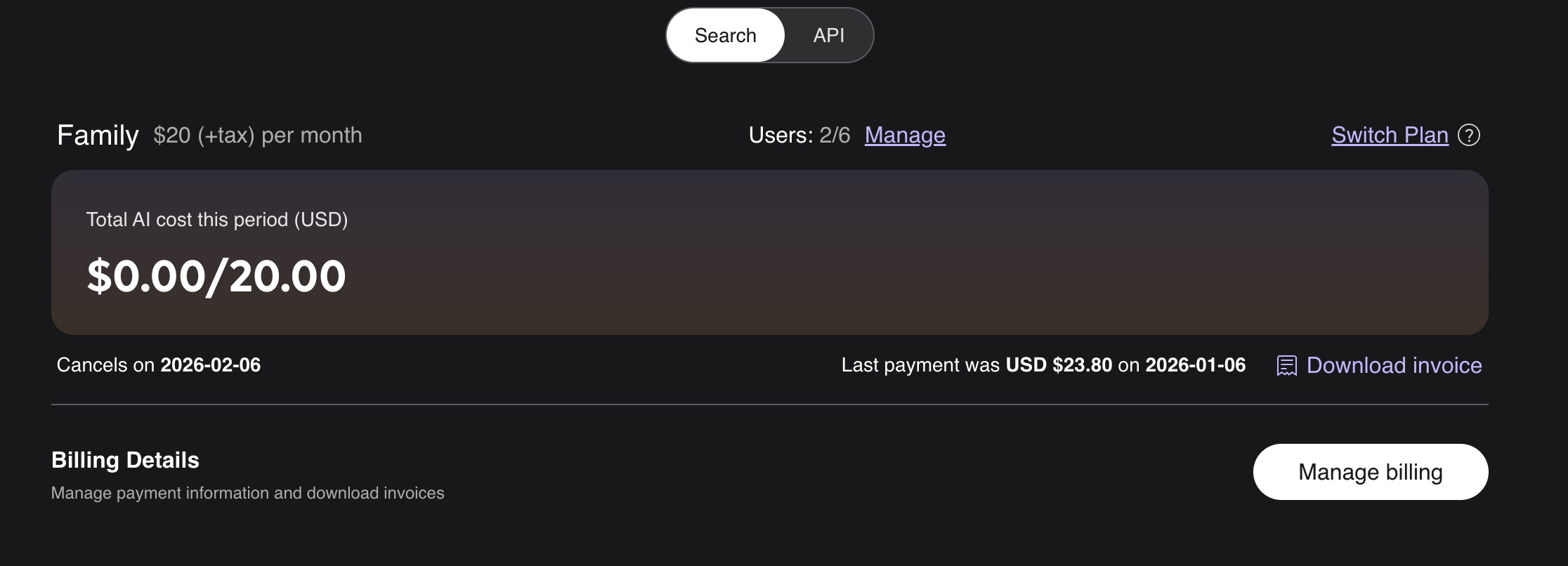Click the $20 per month price text
This screenshot has width=1568, height=566.
258,135
